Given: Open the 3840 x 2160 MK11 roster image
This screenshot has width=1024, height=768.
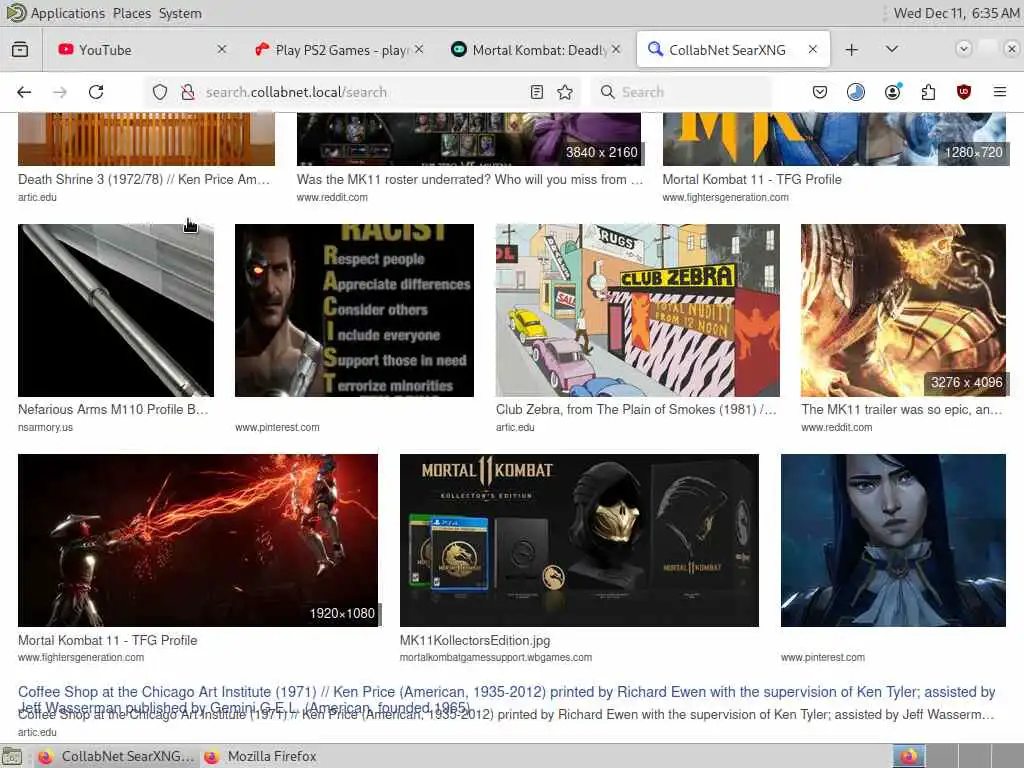Looking at the screenshot, I should click(469, 139).
